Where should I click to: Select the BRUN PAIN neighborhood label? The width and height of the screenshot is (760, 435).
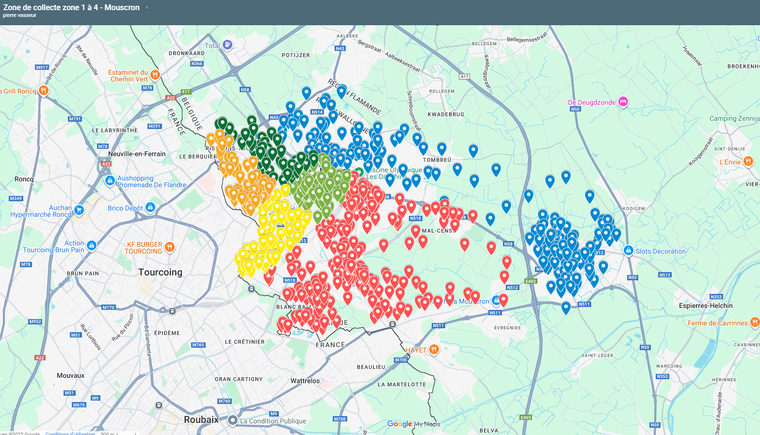pyautogui.click(x=83, y=274)
